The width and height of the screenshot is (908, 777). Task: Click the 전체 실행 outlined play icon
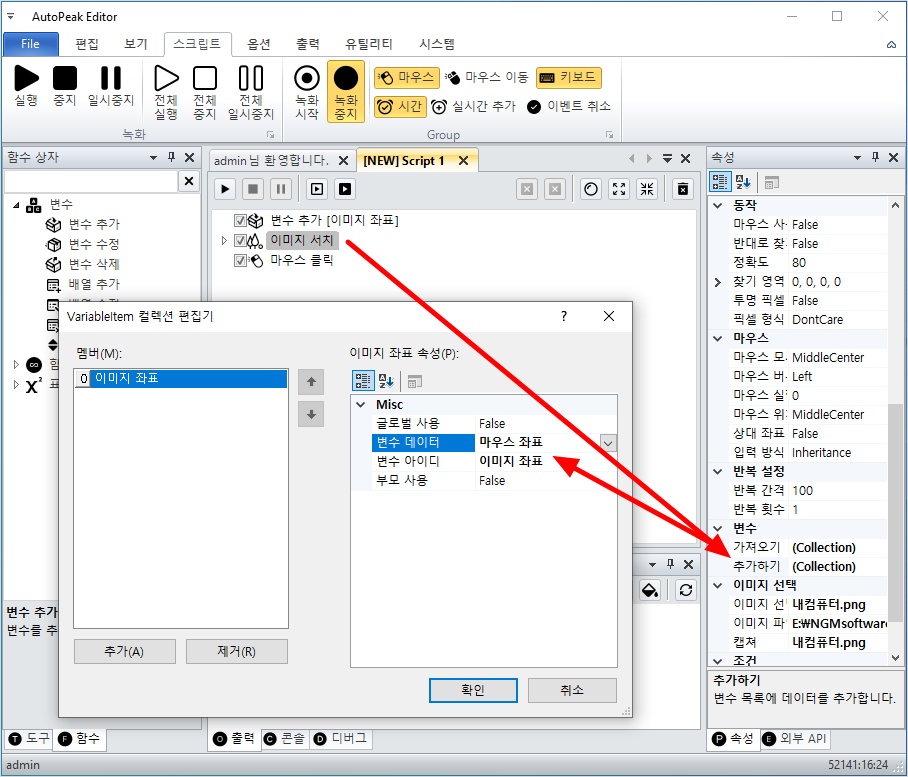point(166,78)
